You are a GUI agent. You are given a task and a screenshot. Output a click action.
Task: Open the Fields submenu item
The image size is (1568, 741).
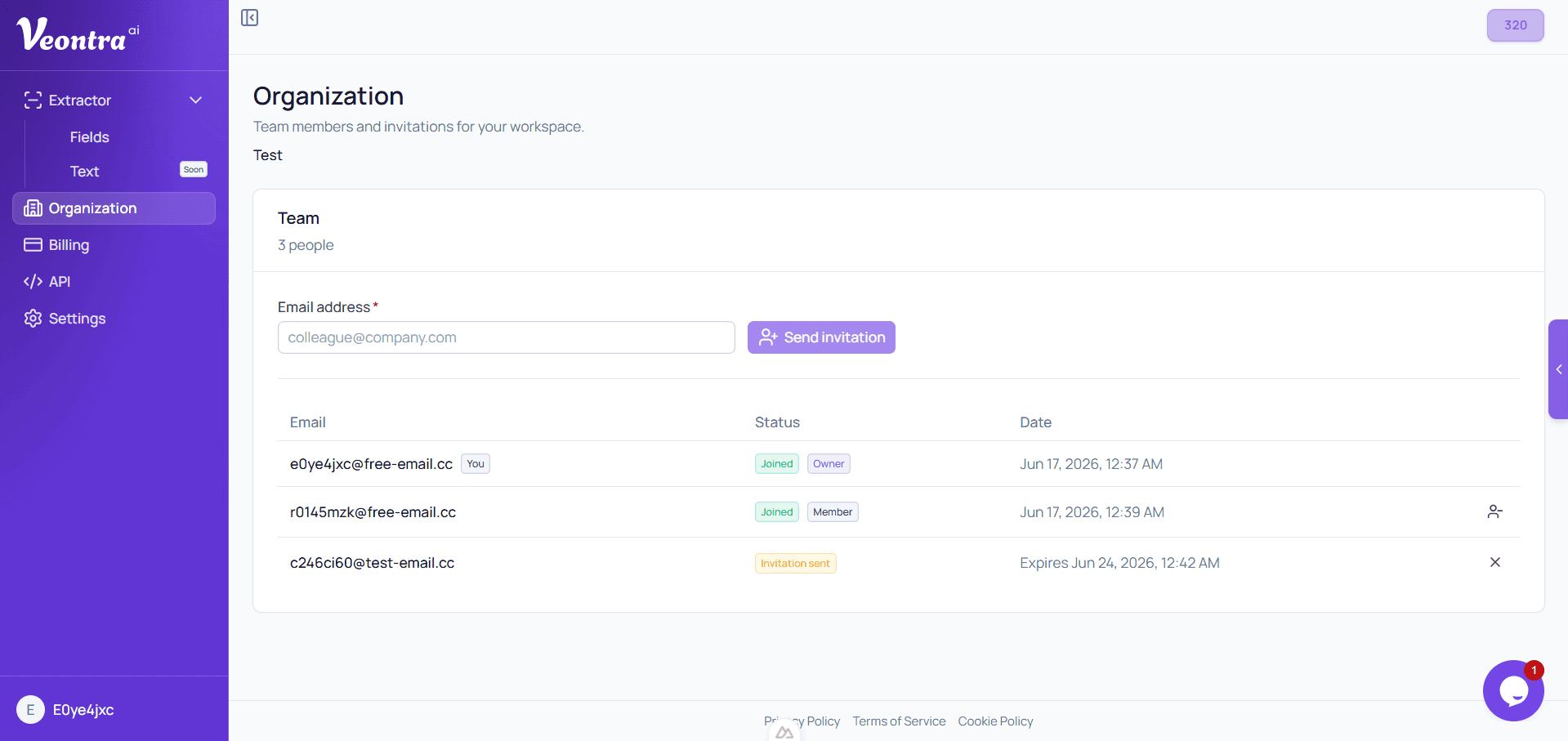[x=90, y=137]
